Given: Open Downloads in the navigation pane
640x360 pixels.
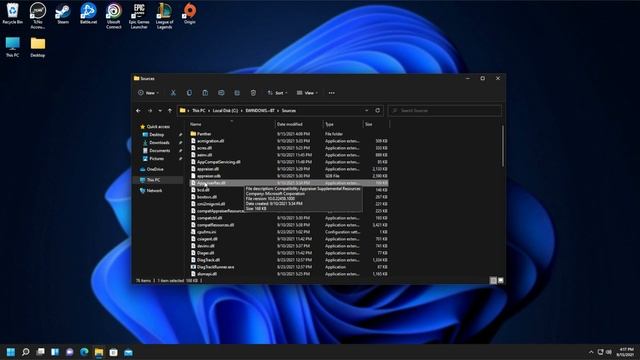Looking at the screenshot, I should tap(159, 142).
